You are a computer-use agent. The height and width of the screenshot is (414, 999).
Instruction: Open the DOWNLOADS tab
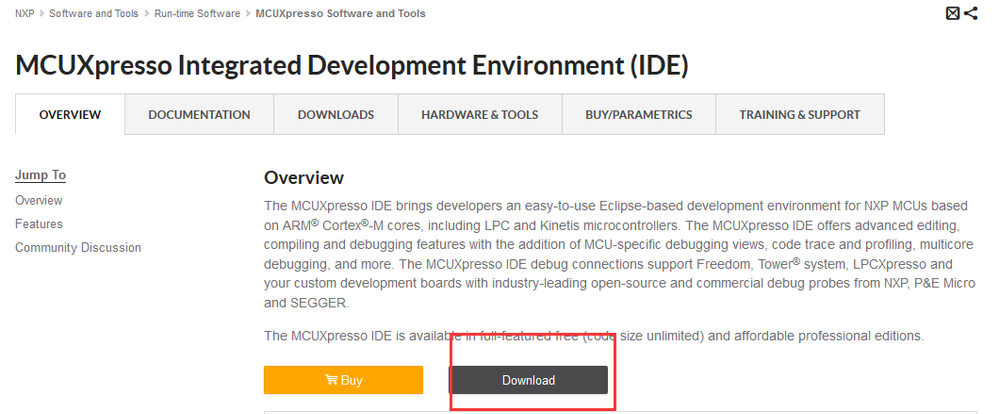(x=336, y=115)
